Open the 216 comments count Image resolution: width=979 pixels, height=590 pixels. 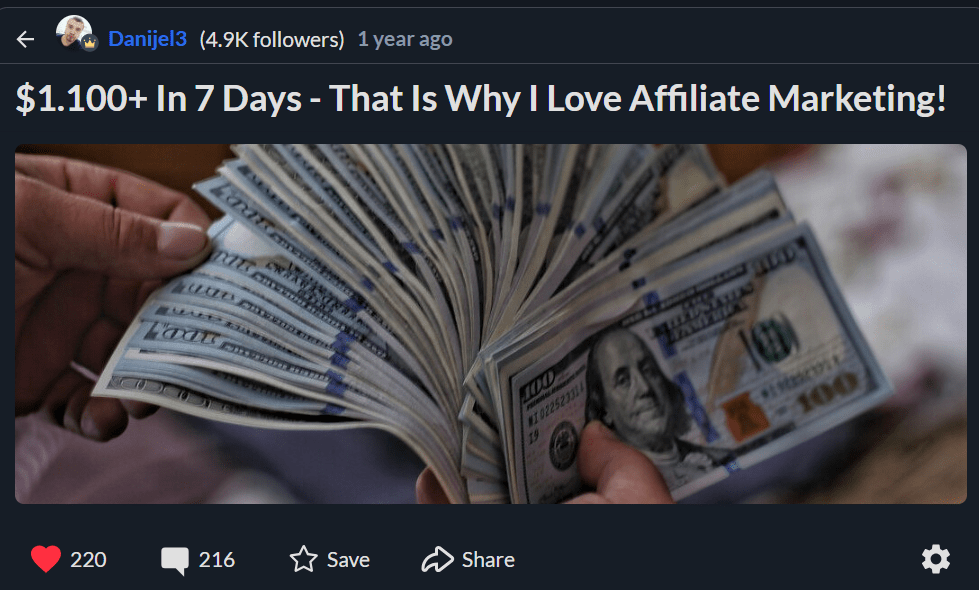pos(217,559)
